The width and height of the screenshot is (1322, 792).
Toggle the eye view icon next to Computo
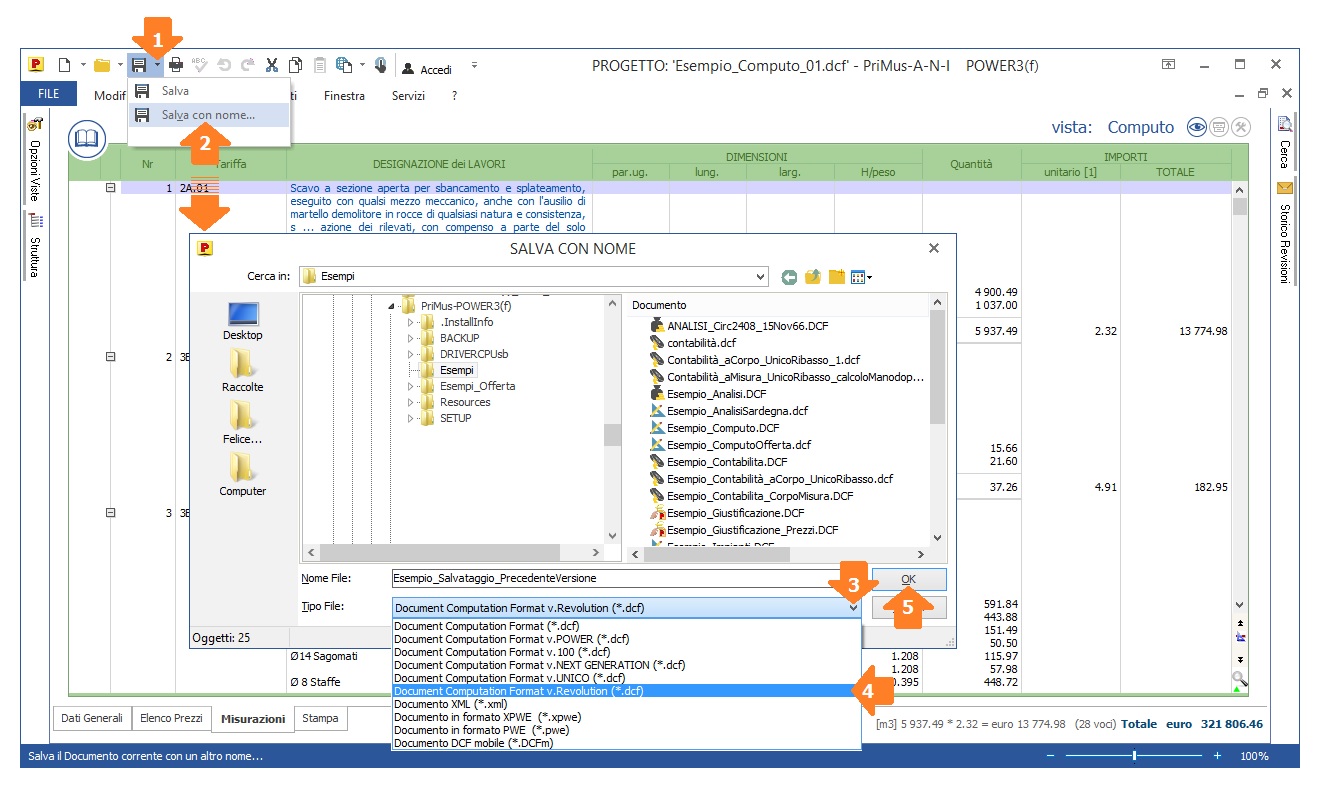tap(1196, 127)
